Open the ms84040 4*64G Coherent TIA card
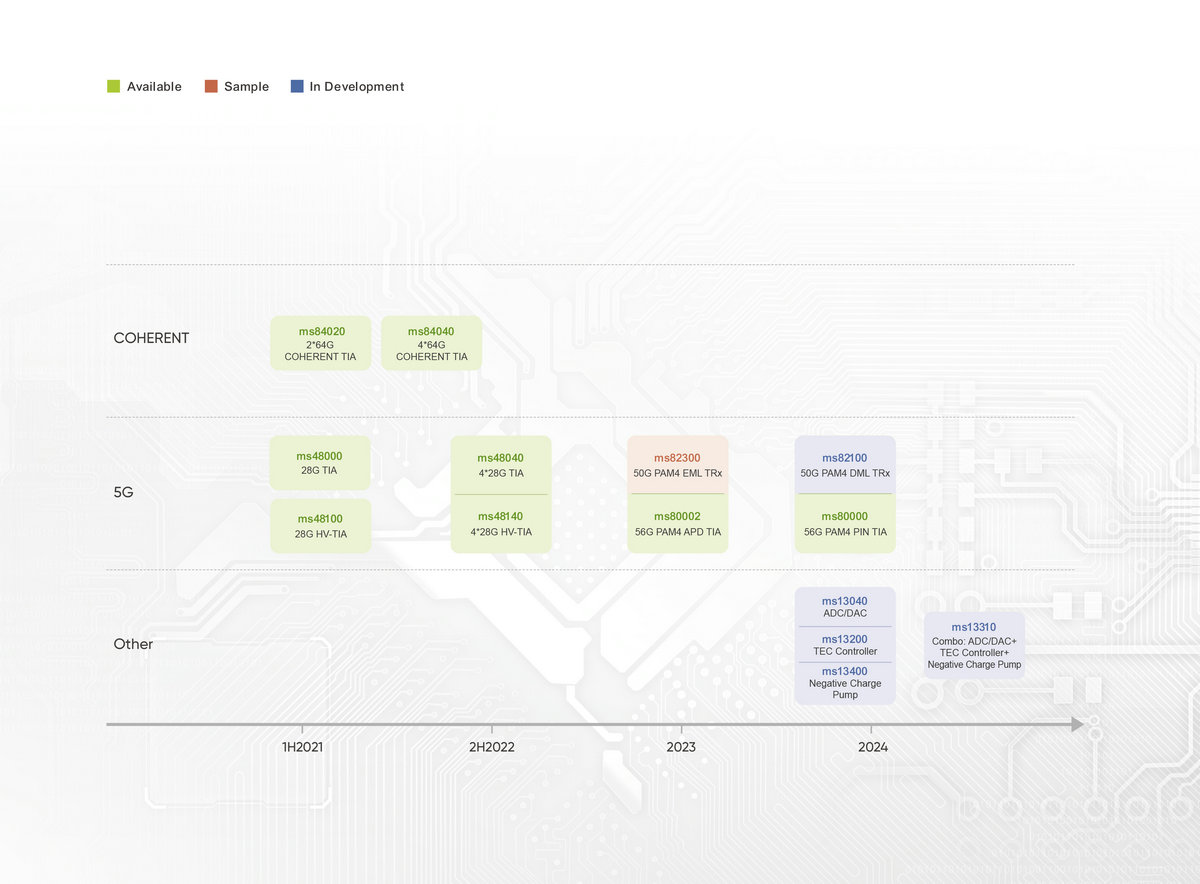The image size is (1200, 884). point(431,343)
